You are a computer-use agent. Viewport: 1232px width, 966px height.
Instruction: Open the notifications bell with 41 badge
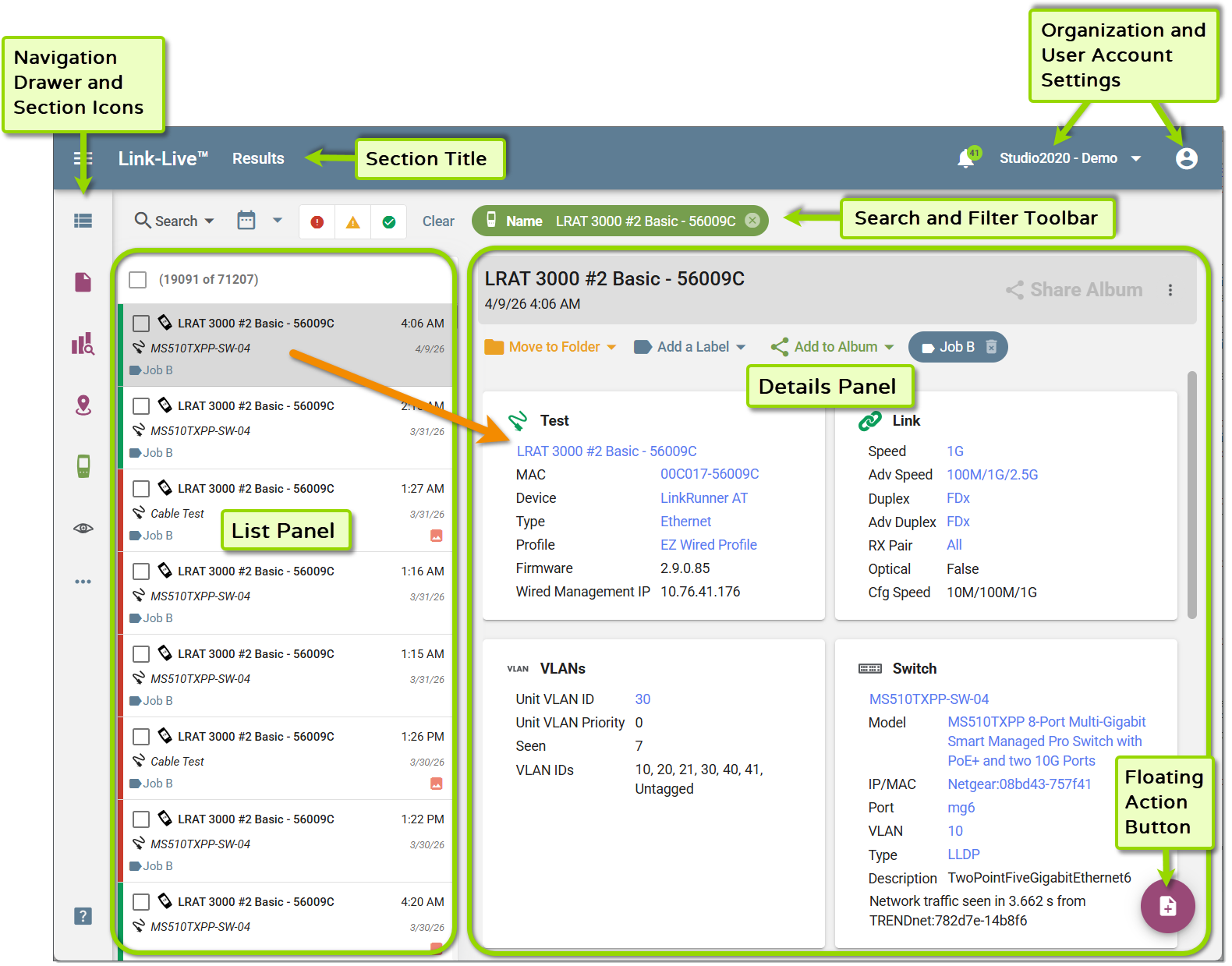pos(967,157)
